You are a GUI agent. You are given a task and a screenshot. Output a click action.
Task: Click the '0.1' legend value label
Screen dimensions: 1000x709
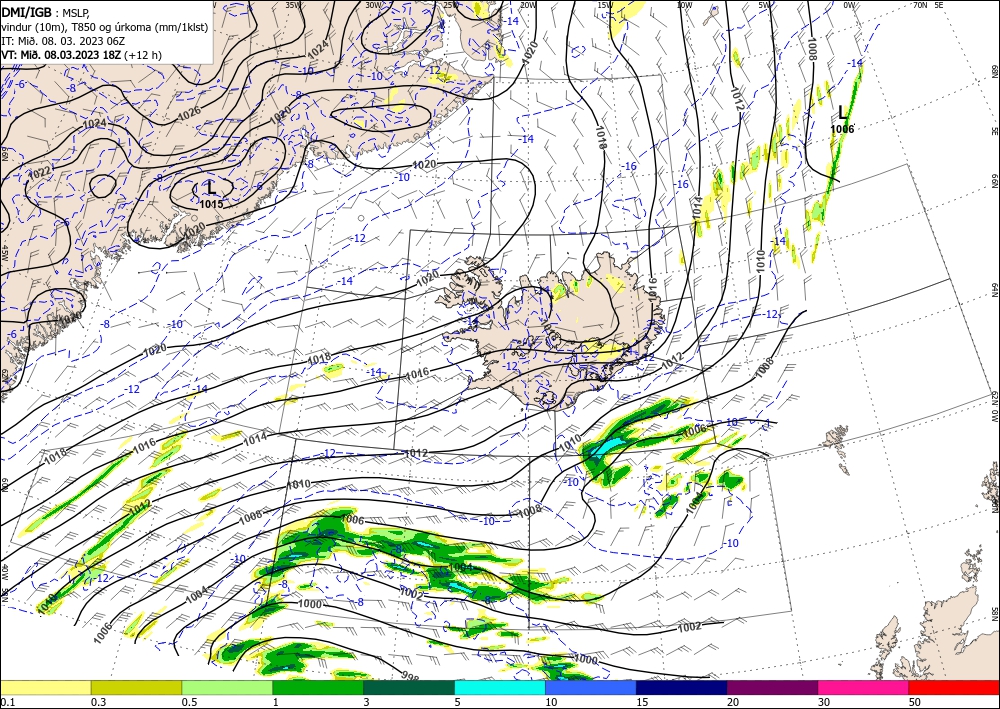[6, 702]
